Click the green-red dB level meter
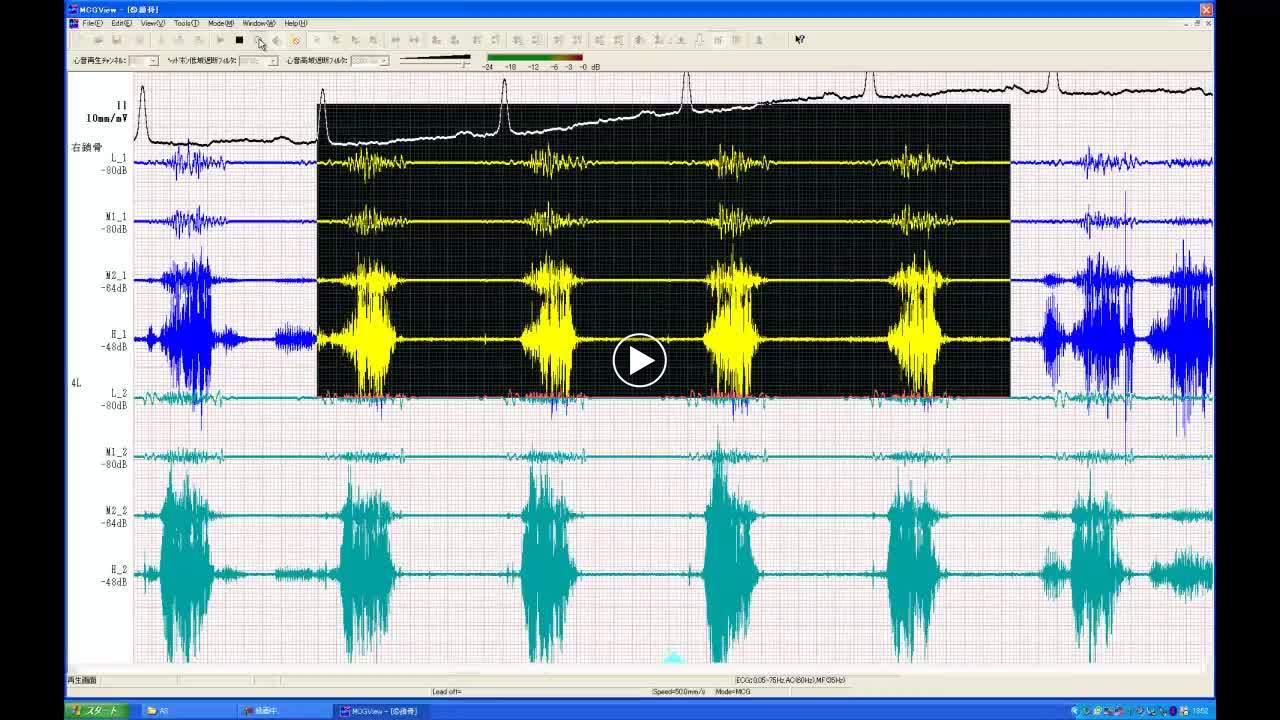Viewport: 1280px width, 720px height. click(534, 58)
